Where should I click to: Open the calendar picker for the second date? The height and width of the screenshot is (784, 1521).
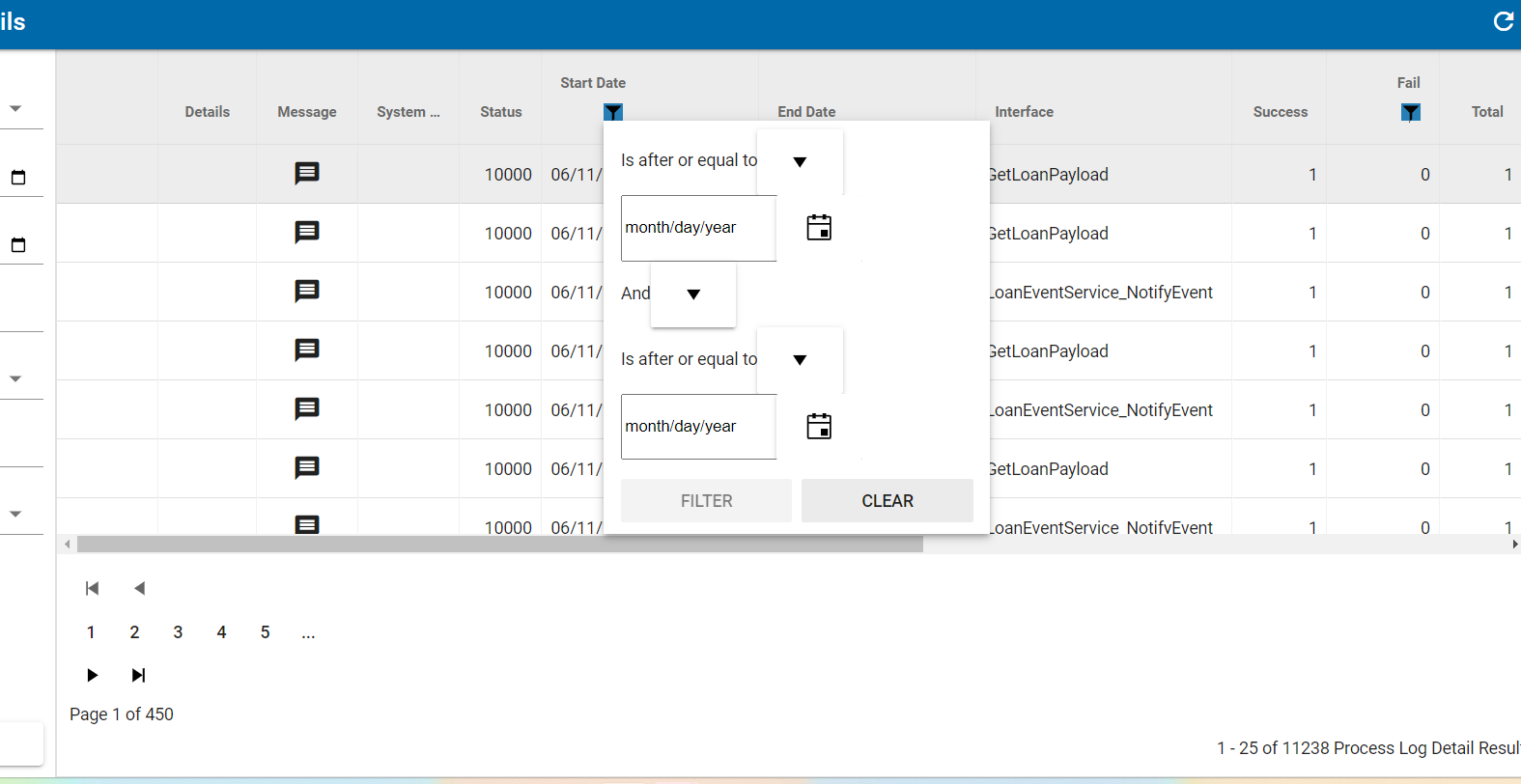tap(819, 427)
